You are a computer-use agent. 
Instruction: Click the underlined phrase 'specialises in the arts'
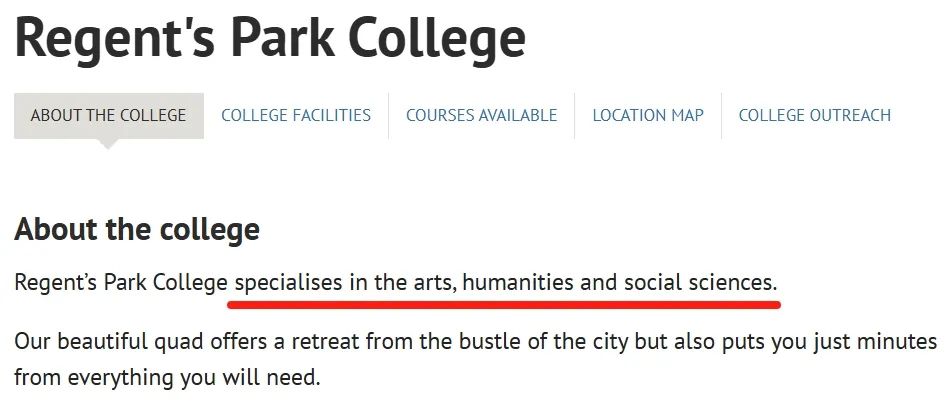pos(345,282)
